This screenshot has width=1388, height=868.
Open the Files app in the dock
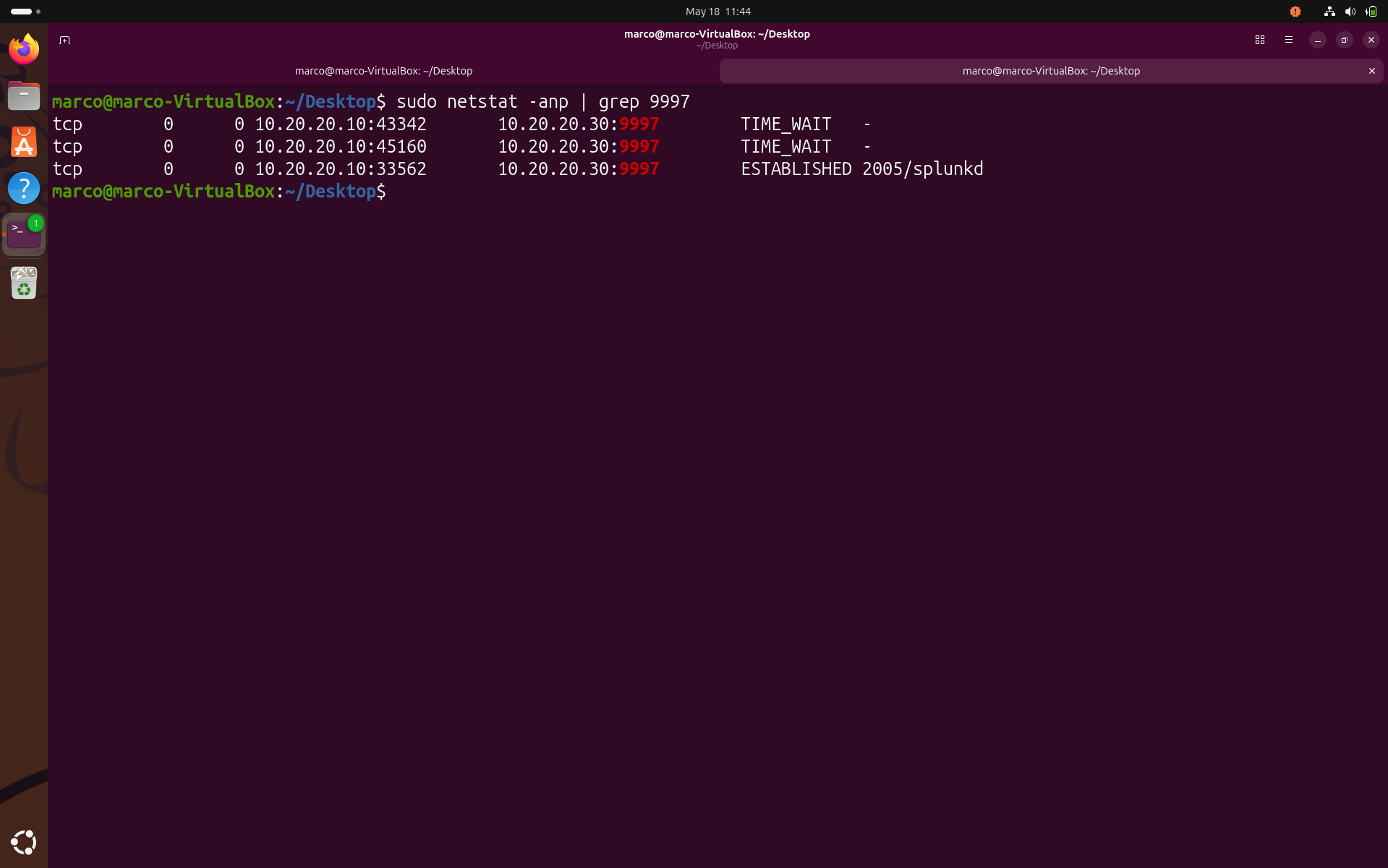coord(24,95)
